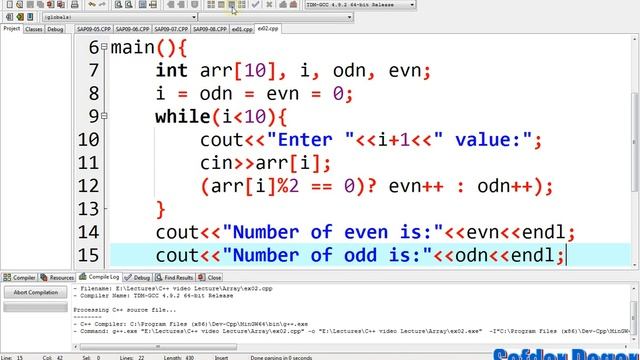This screenshot has width=640, height=360.
Task: Click line number 12 in the gutter
Action: point(89,186)
